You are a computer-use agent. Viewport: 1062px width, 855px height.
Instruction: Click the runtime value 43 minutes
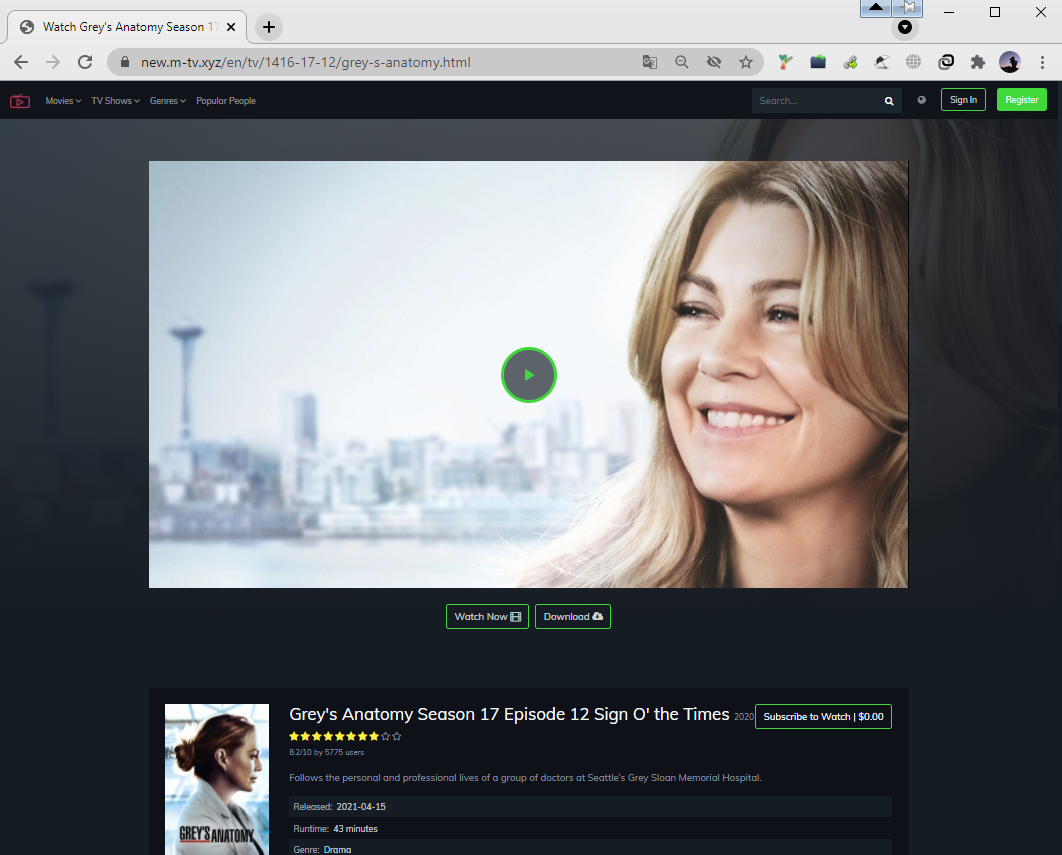pos(356,829)
